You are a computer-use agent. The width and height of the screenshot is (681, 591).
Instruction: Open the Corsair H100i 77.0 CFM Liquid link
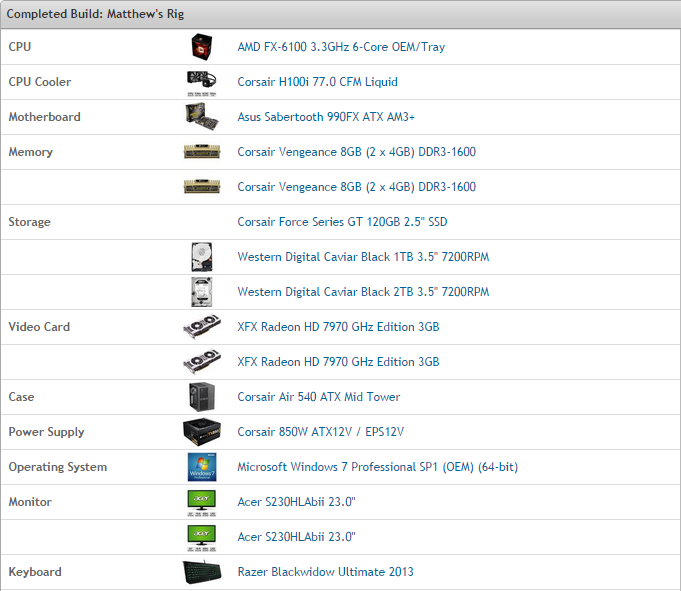(317, 82)
